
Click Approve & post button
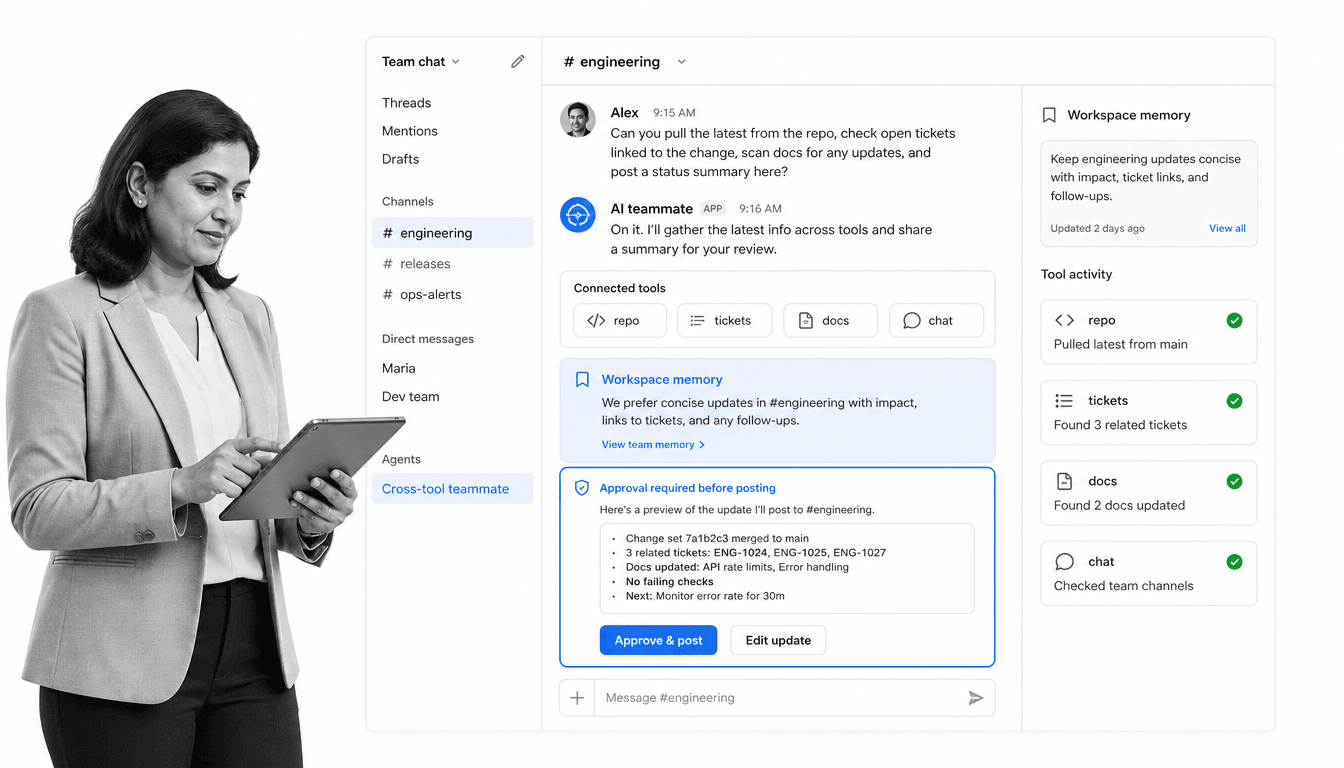658,640
